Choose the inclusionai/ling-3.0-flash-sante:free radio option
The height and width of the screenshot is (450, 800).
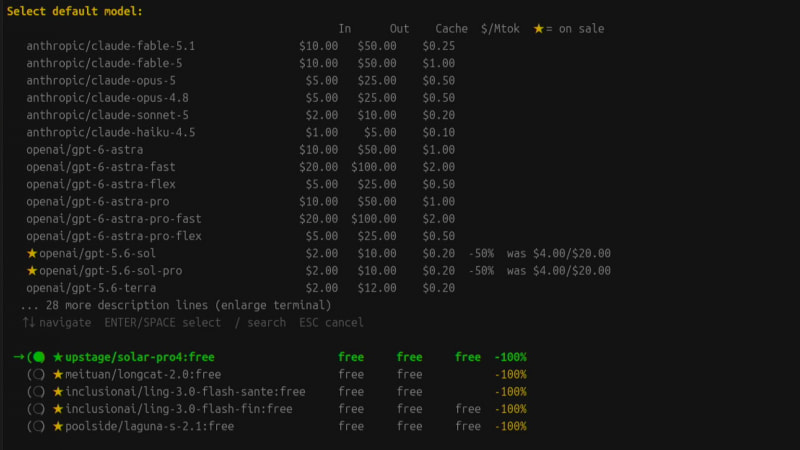coord(37,392)
